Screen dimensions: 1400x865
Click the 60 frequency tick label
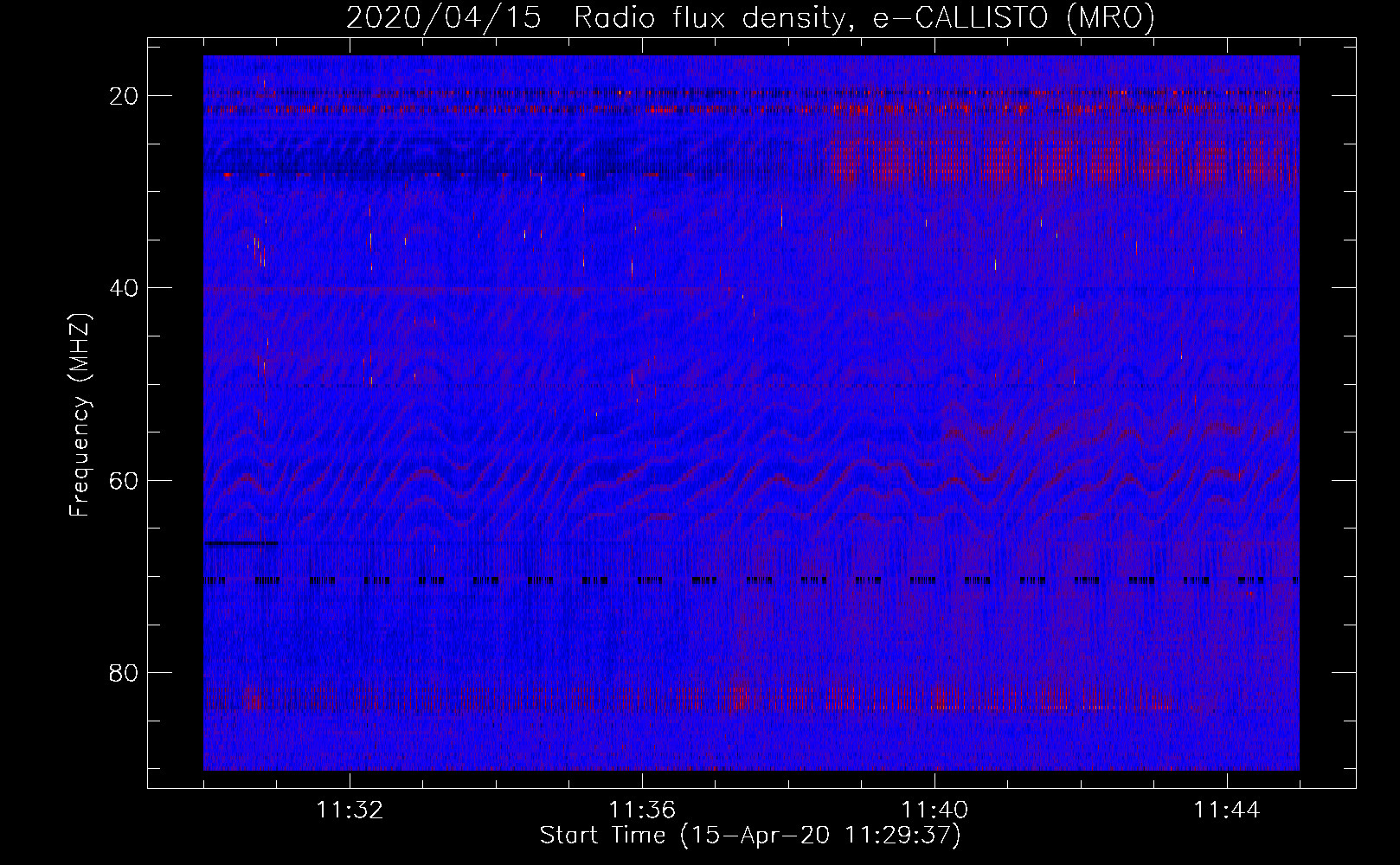click(124, 480)
